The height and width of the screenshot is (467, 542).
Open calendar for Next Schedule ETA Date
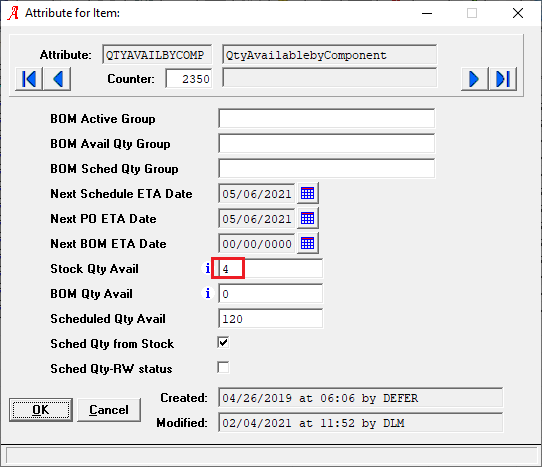(x=308, y=193)
